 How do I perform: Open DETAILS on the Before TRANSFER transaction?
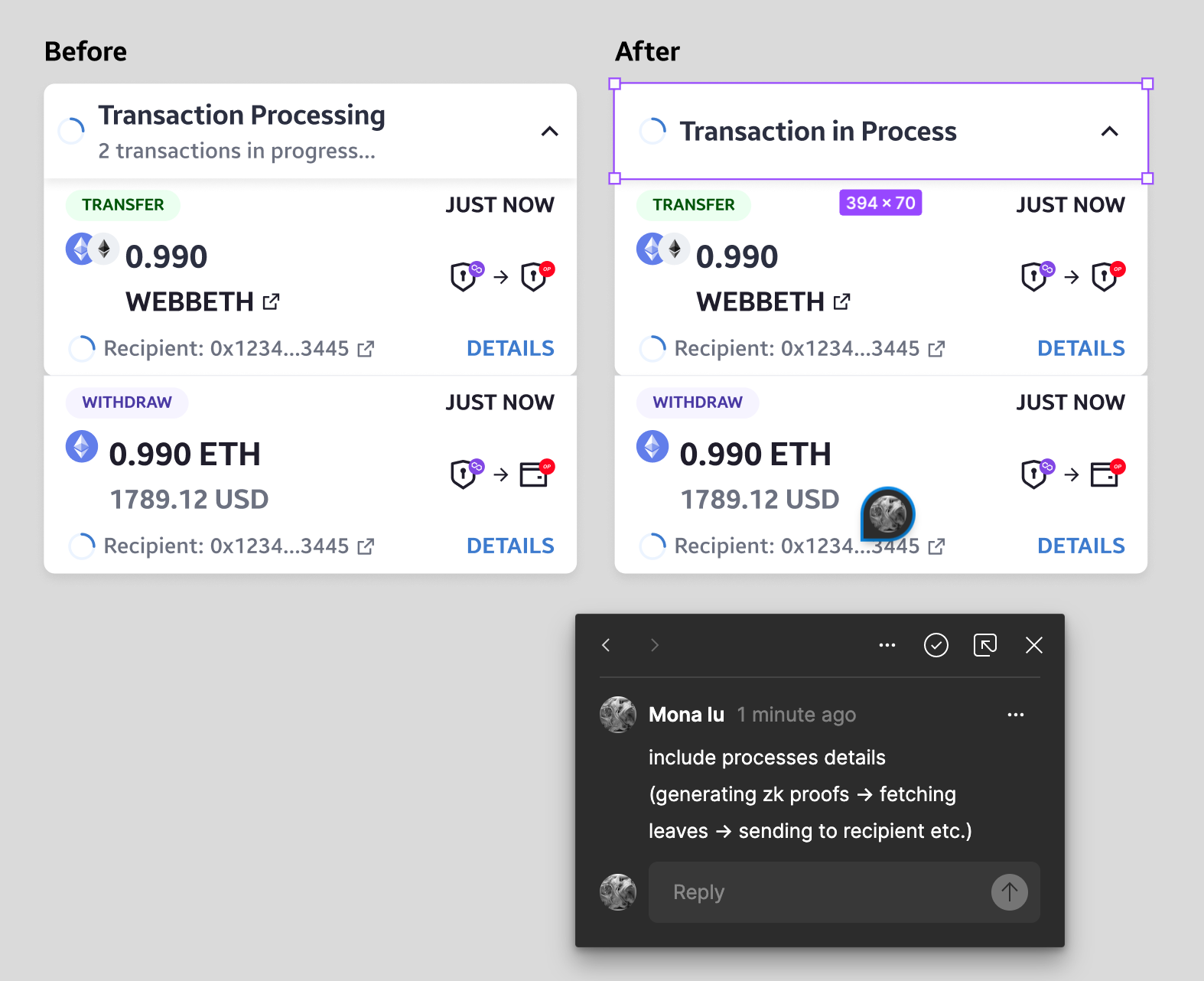pyautogui.click(x=509, y=348)
